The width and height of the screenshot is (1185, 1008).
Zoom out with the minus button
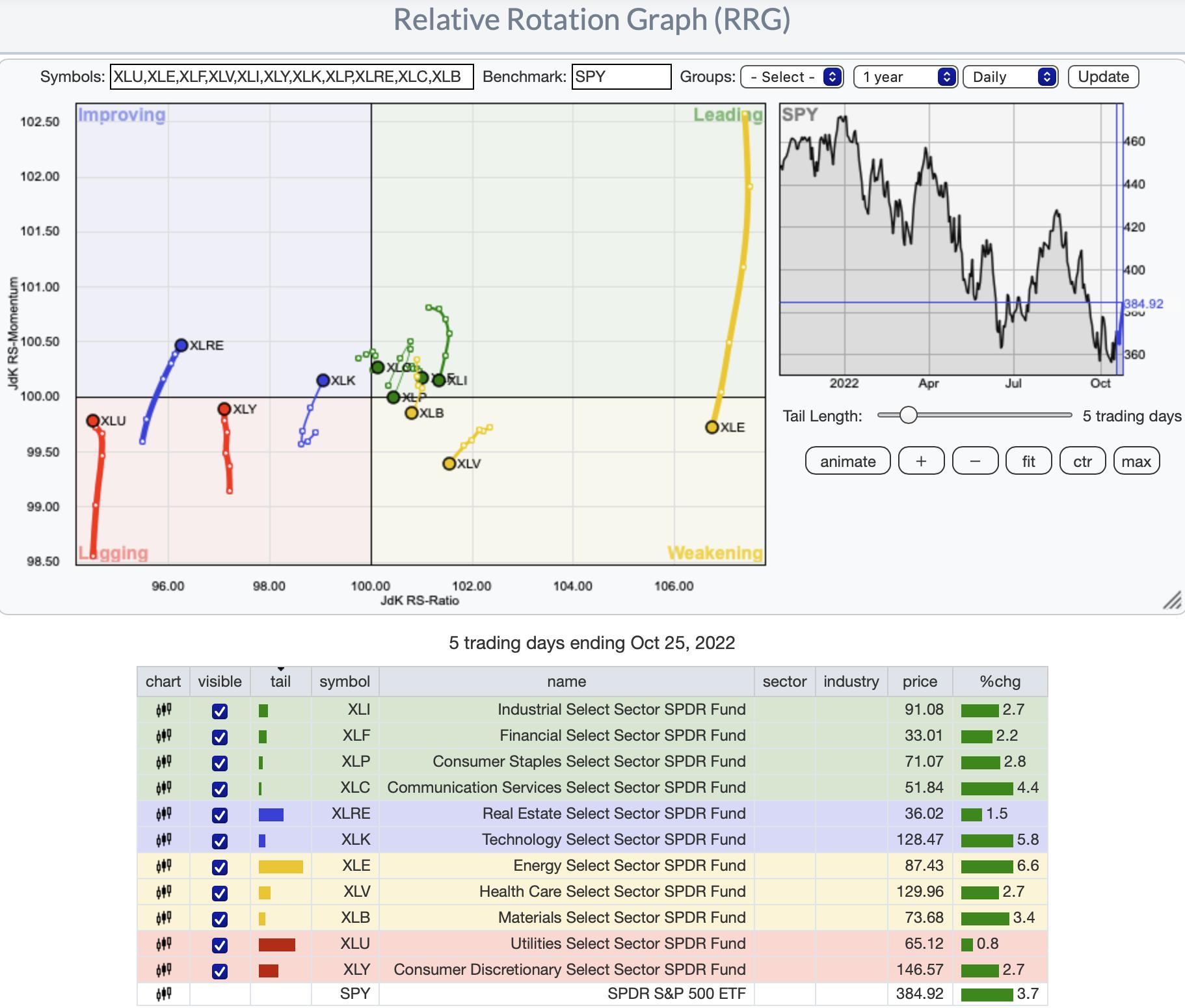(975, 461)
